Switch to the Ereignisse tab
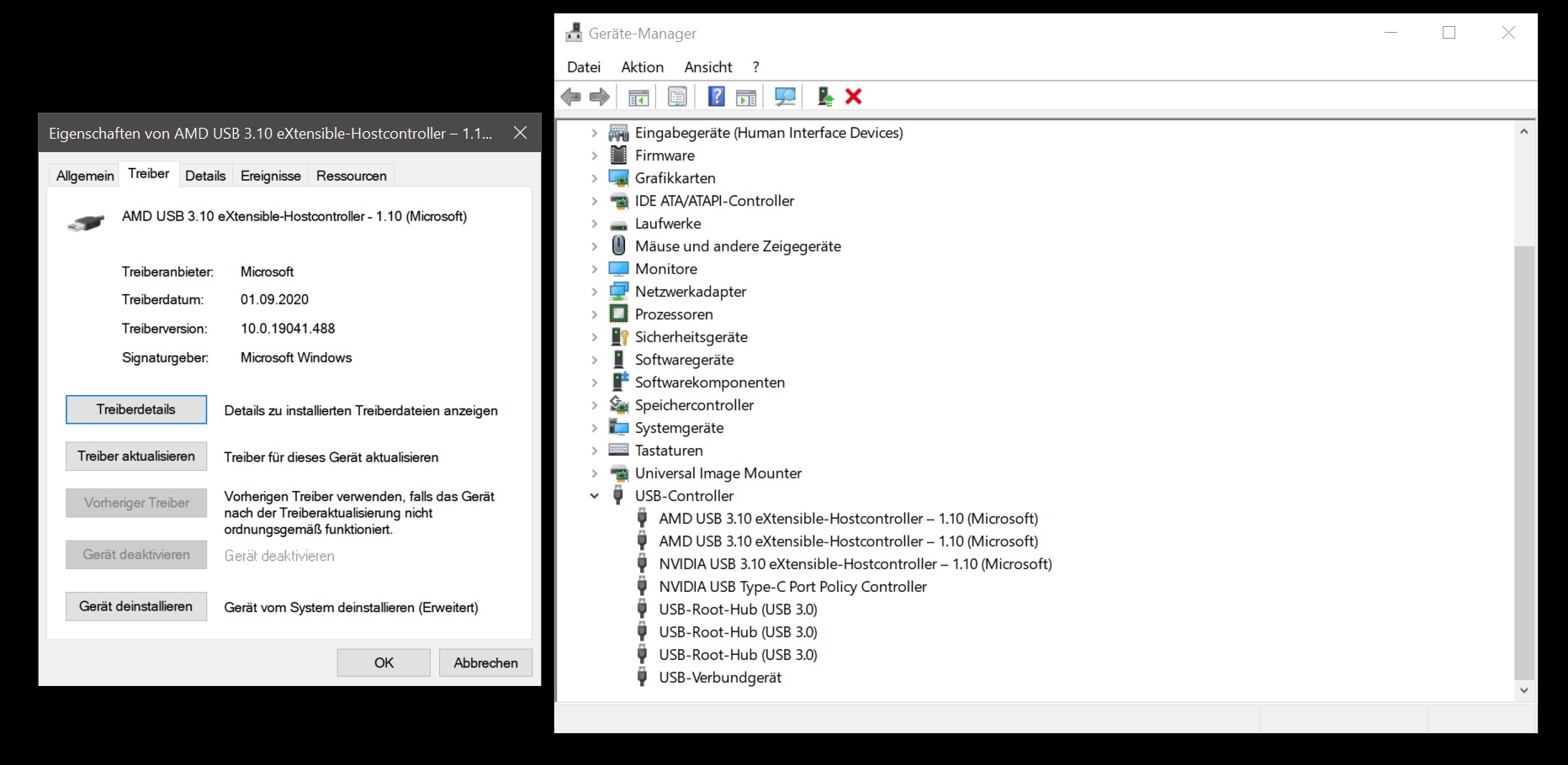 [x=271, y=176]
